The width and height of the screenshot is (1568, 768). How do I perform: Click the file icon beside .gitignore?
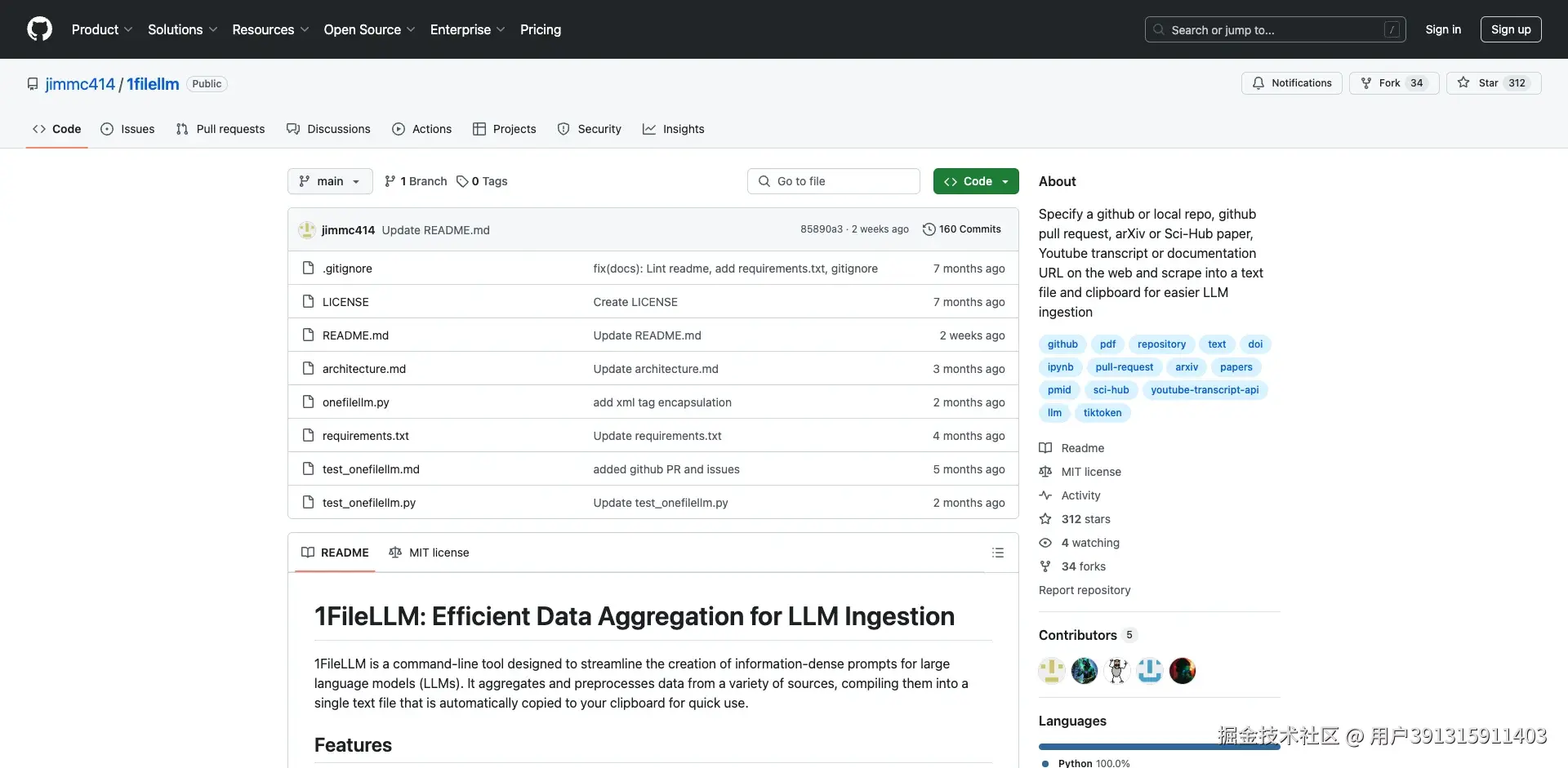pyautogui.click(x=308, y=268)
